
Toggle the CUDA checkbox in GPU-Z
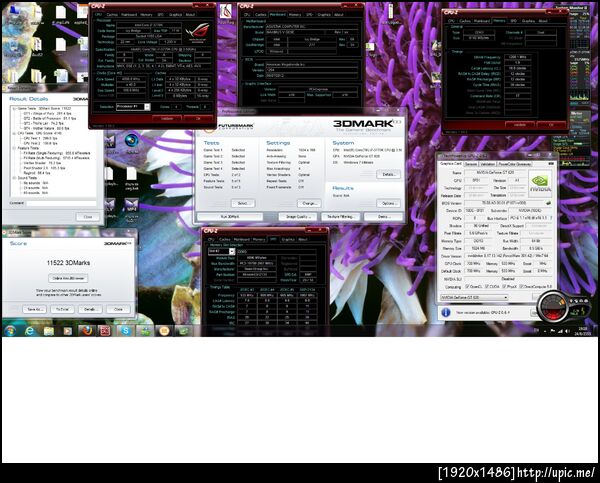pos(486,287)
